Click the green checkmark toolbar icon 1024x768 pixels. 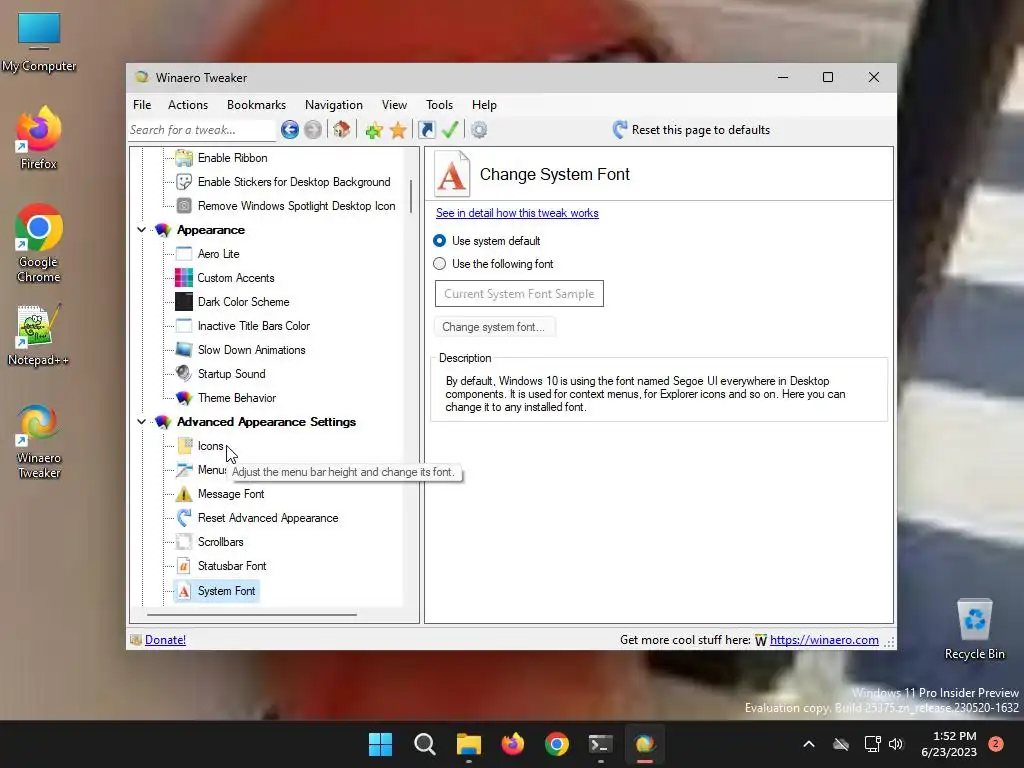(x=450, y=129)
